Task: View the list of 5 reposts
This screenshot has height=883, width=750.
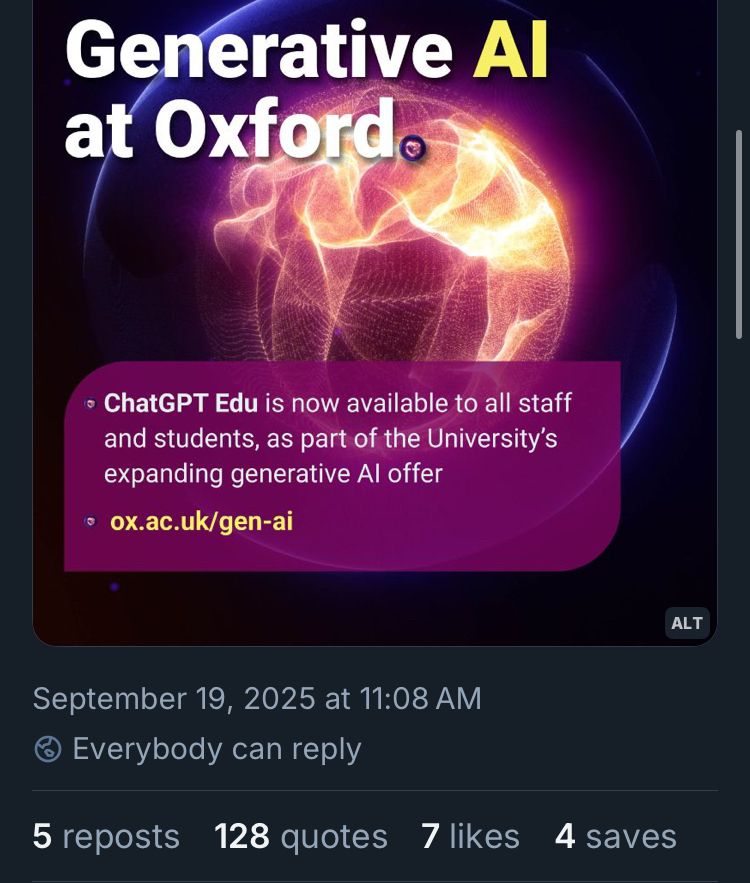Action: 106,836
